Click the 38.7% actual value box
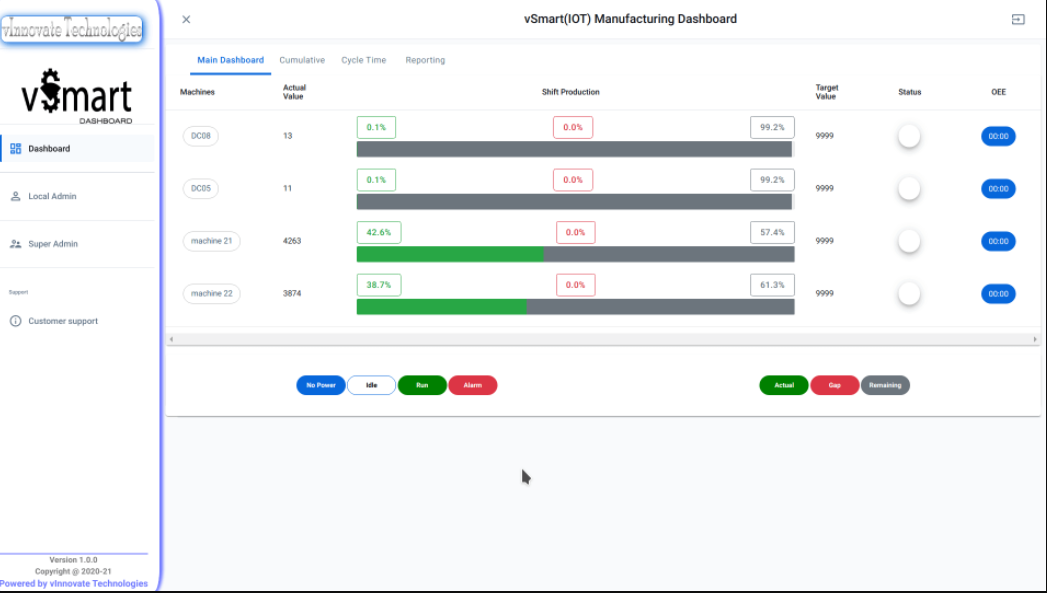1047x593 pixels. 379,285
